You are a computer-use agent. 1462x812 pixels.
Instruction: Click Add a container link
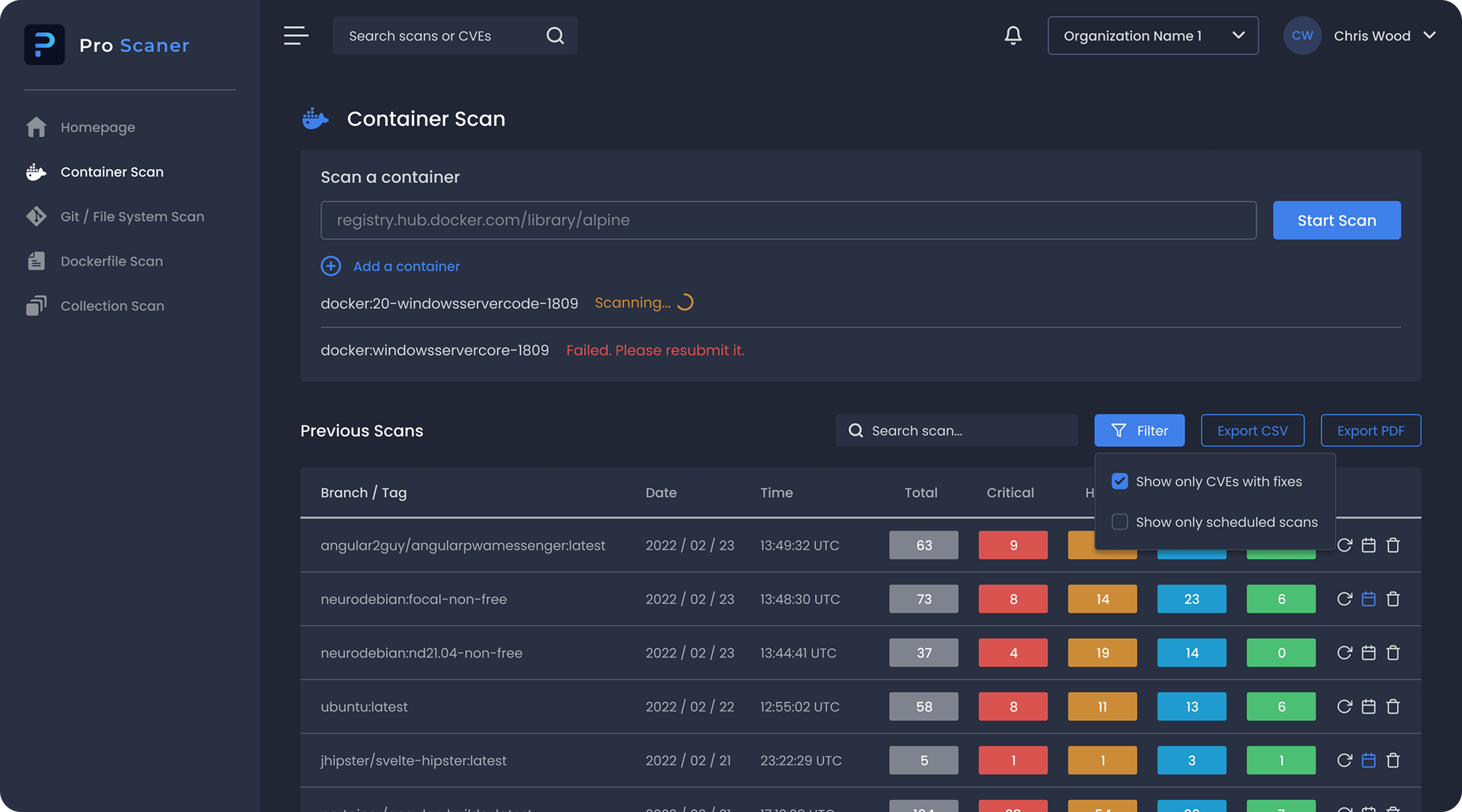coord(406,266)
